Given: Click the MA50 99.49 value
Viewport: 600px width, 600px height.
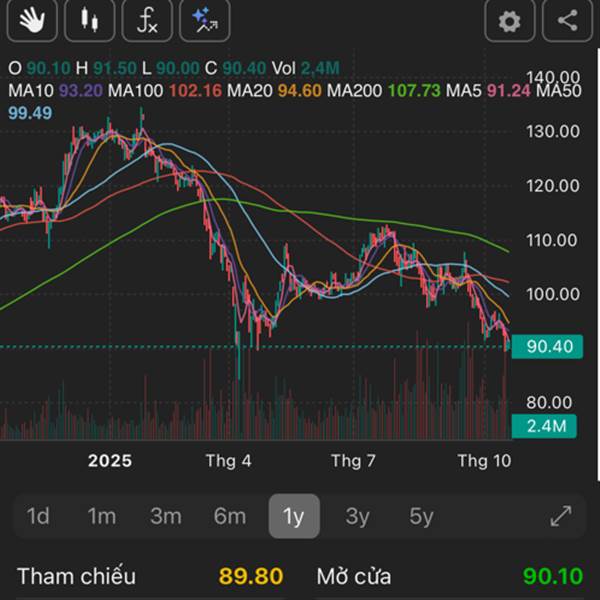Looking at the screenshot, I should [x=30, y=113].
